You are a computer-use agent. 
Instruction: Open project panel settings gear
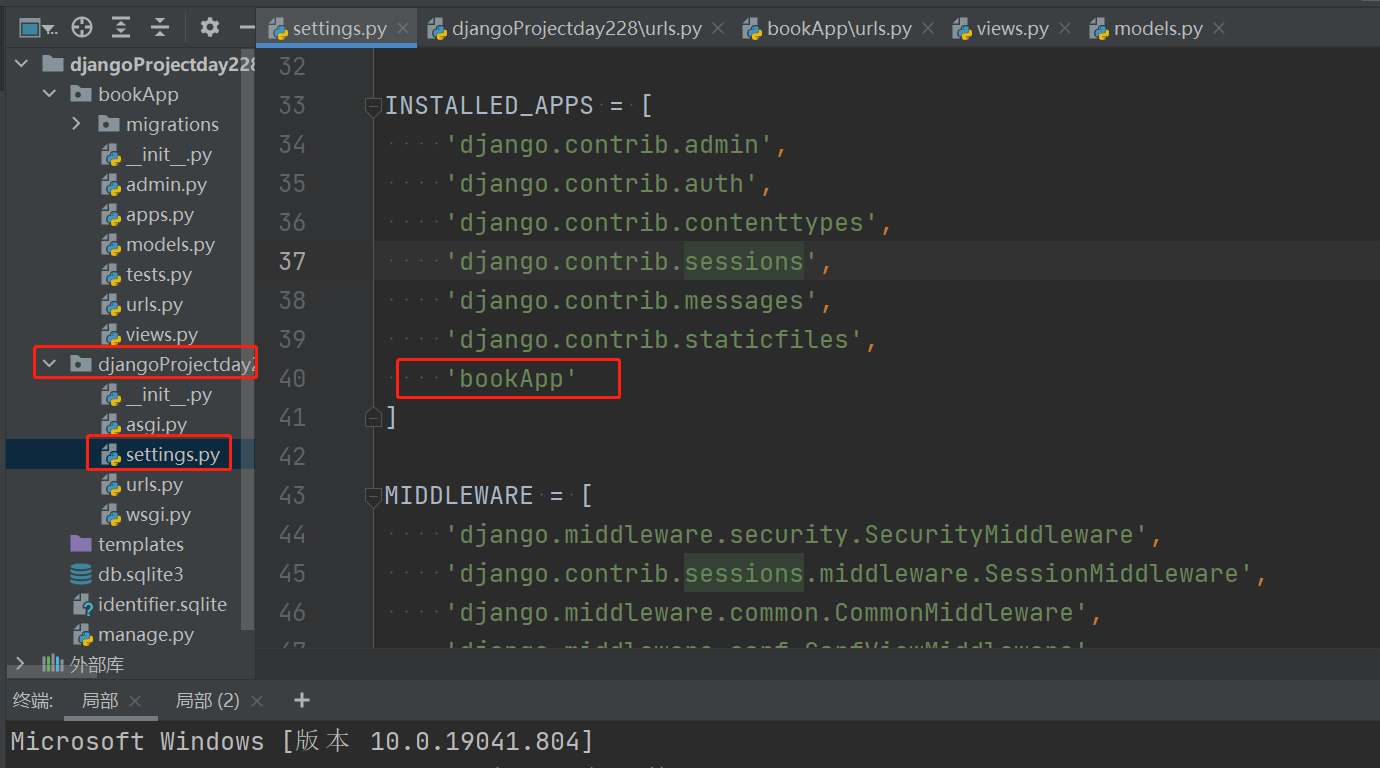(x=209, y=28)
